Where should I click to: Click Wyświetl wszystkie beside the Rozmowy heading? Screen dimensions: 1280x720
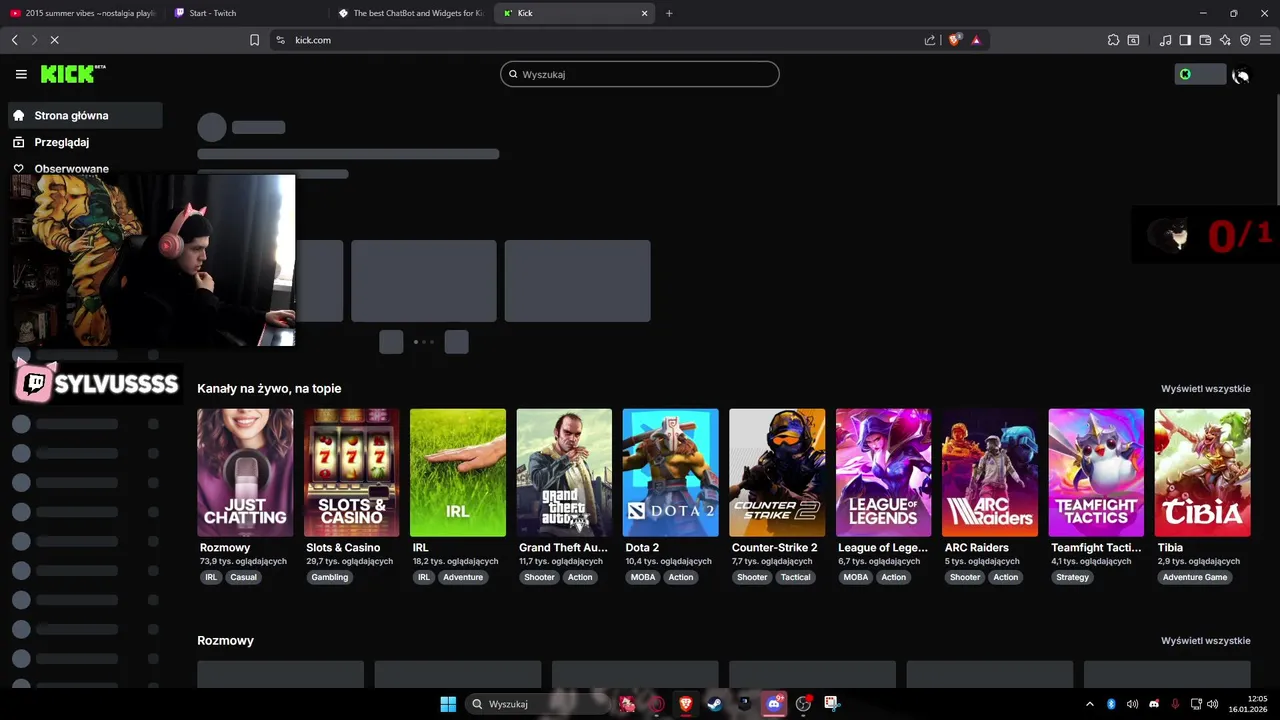coord(1205,640)
